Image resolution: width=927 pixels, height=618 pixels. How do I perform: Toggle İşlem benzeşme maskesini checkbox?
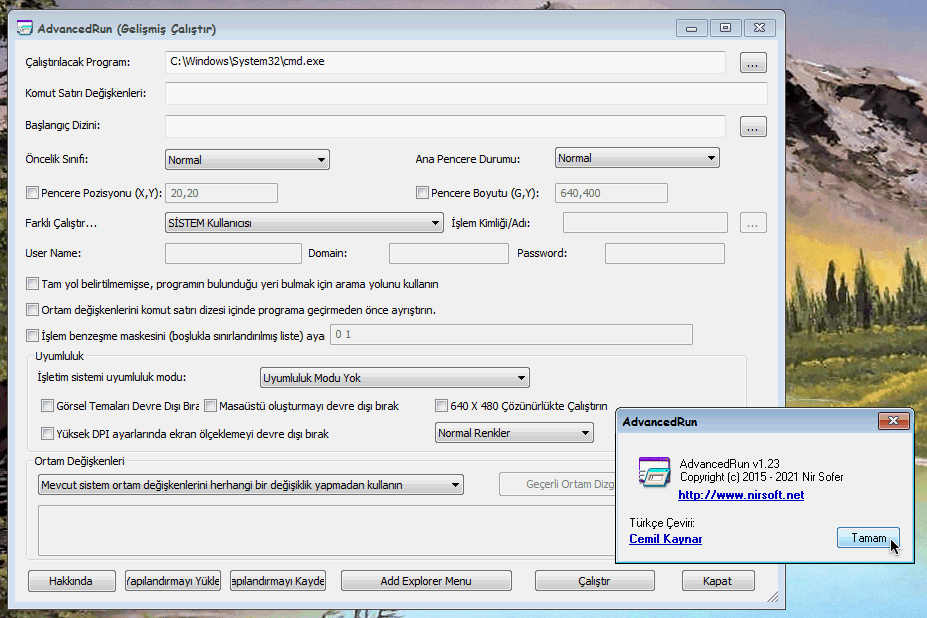[x=33, y=336]
